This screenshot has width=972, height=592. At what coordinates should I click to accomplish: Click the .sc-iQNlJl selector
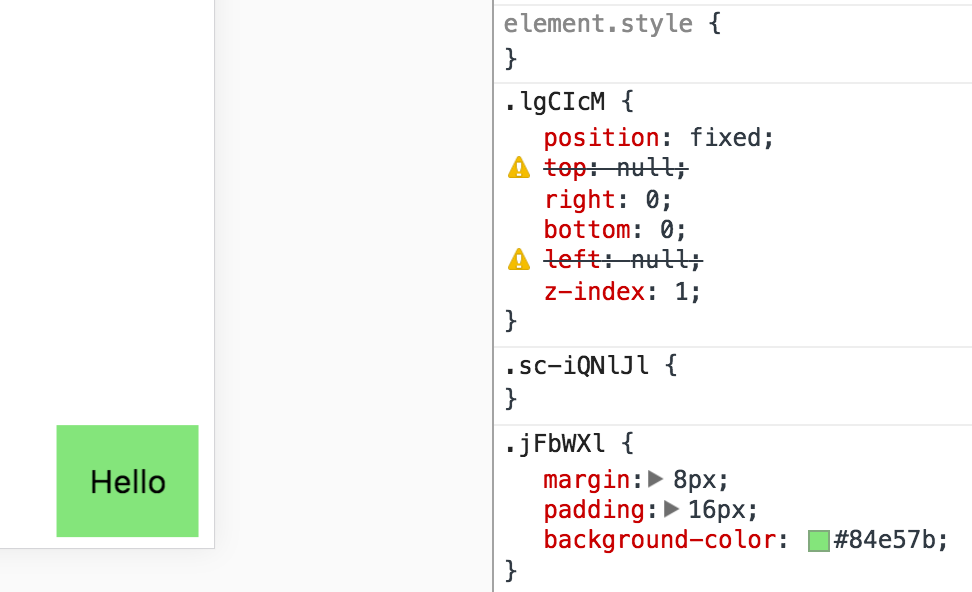[577, 366]
